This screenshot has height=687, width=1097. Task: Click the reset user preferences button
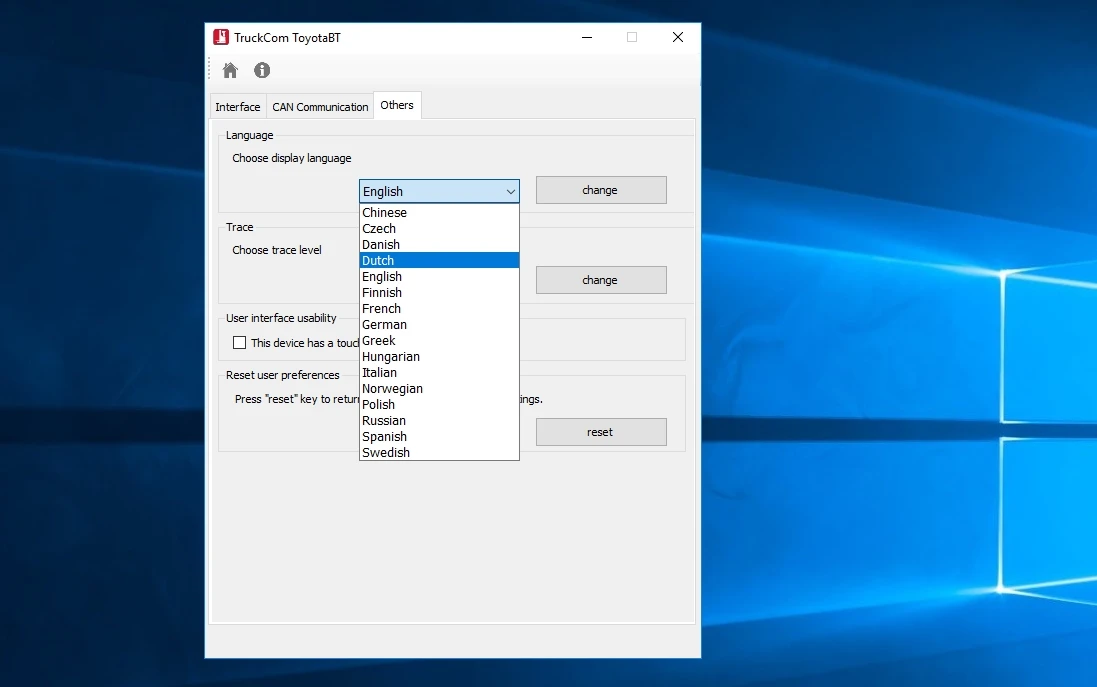600,432
